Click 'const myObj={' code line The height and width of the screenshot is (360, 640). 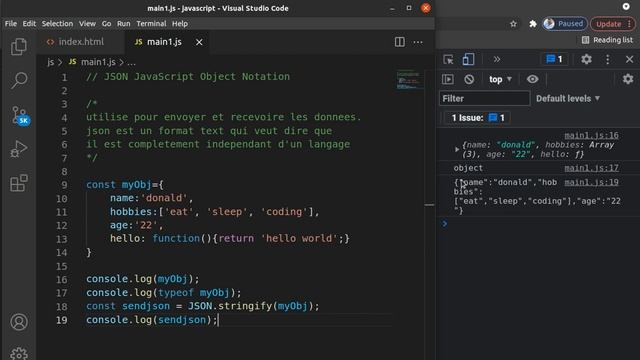coord(124,185)
